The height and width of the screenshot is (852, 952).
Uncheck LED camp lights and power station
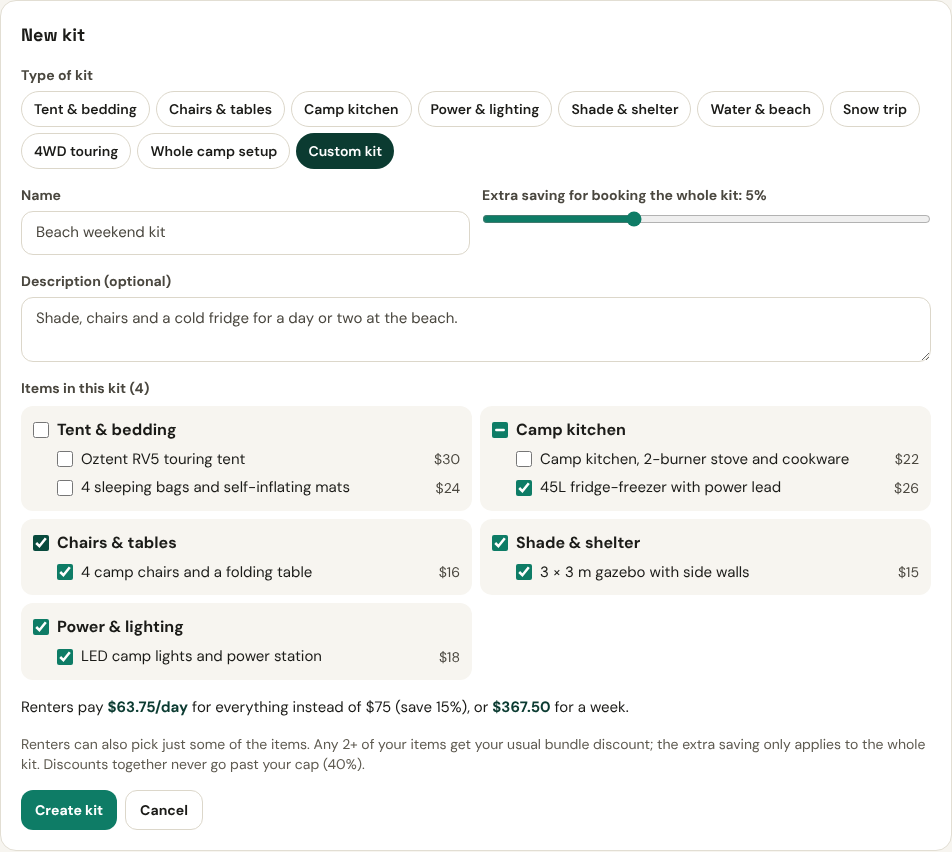click(x=65, y=656)
